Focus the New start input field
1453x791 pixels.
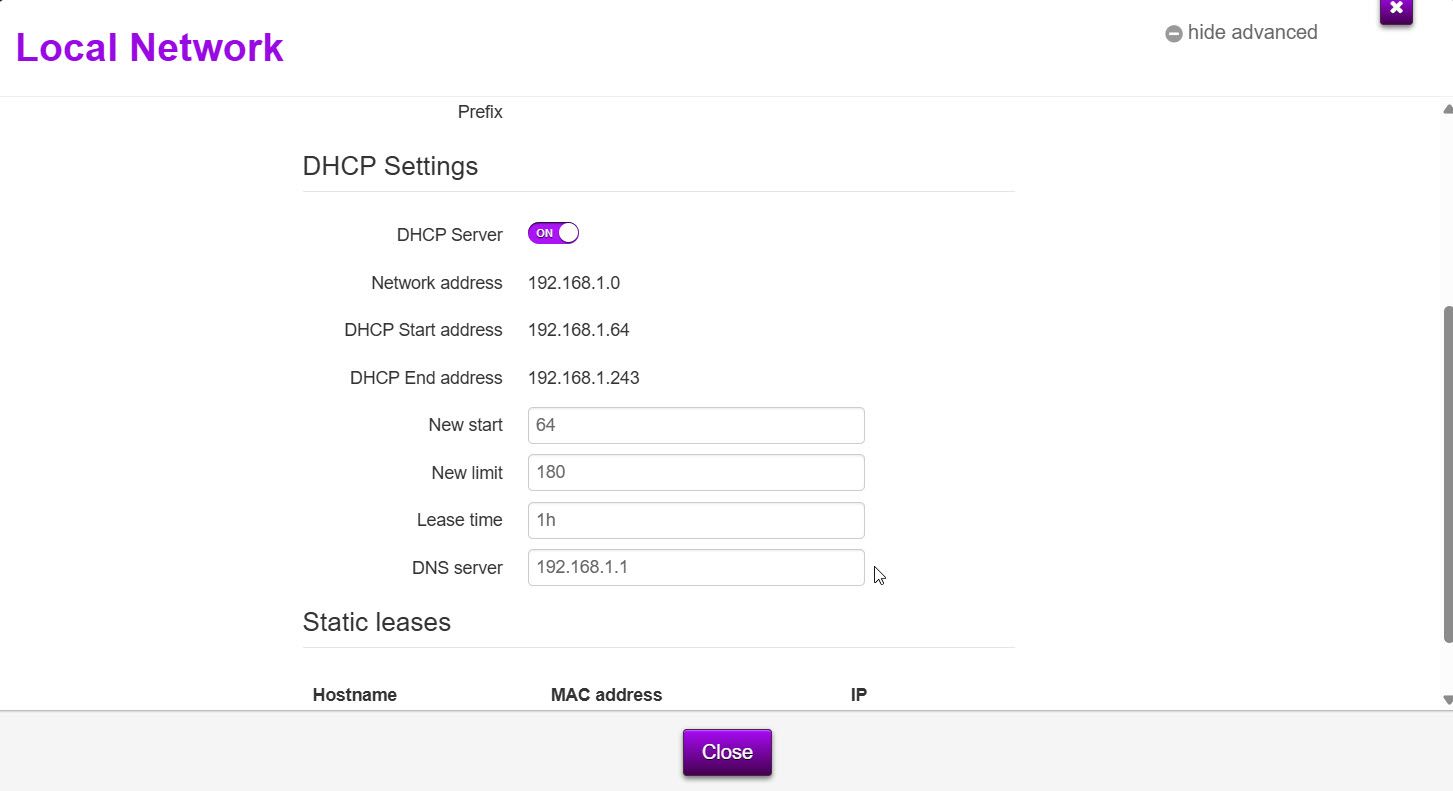(695, 425)
